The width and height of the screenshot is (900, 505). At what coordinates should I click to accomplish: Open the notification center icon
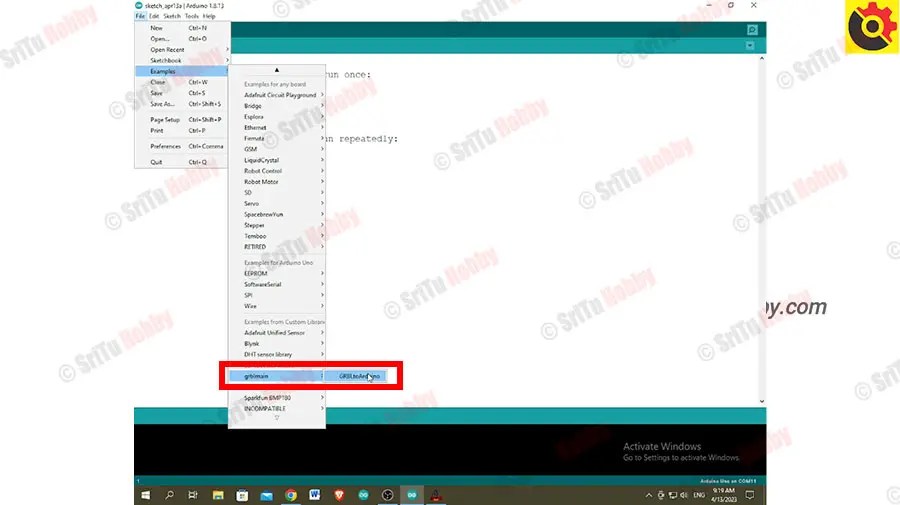pos(750,495)
